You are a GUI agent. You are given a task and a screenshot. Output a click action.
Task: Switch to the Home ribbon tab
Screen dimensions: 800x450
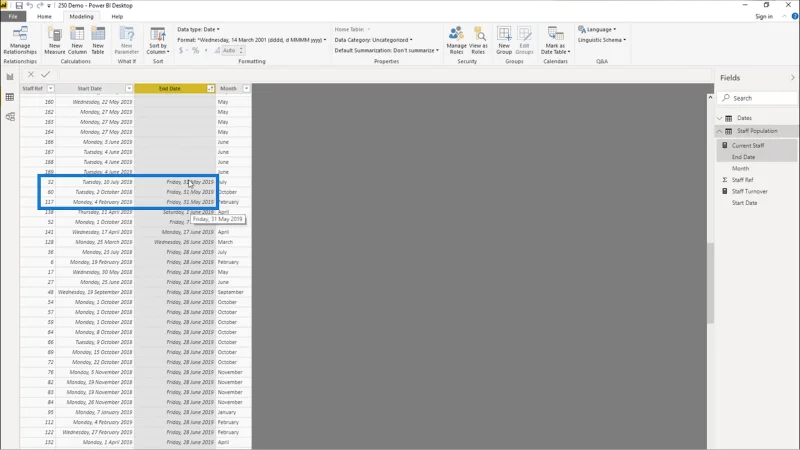[x=44, y=16]
